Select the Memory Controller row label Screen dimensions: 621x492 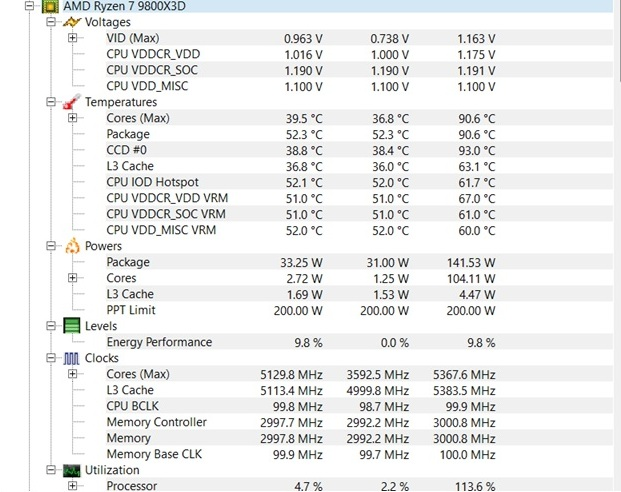pyautogui.click(x=156, y=422)
